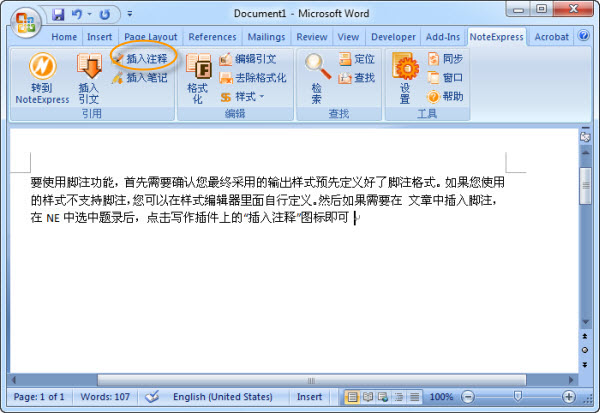Select Full Screen Reading view

click(368, 397)
